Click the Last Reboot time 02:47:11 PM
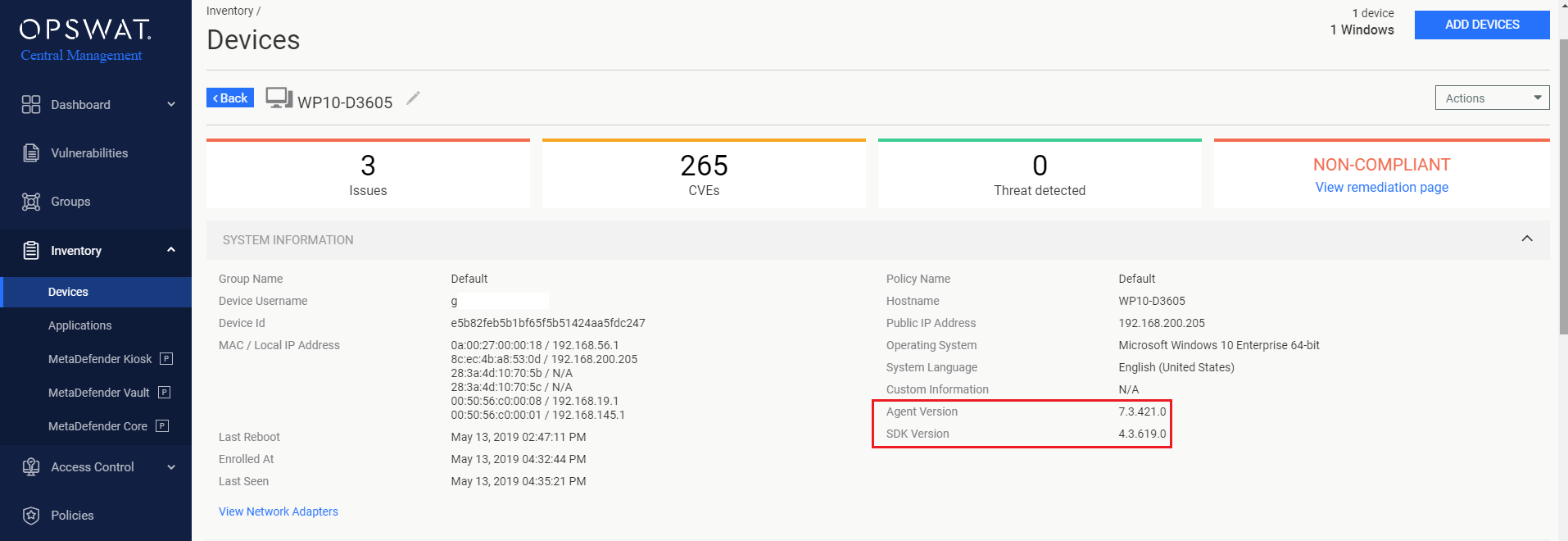The width and height of the screenshot is (1568, 541). point(554,437)
